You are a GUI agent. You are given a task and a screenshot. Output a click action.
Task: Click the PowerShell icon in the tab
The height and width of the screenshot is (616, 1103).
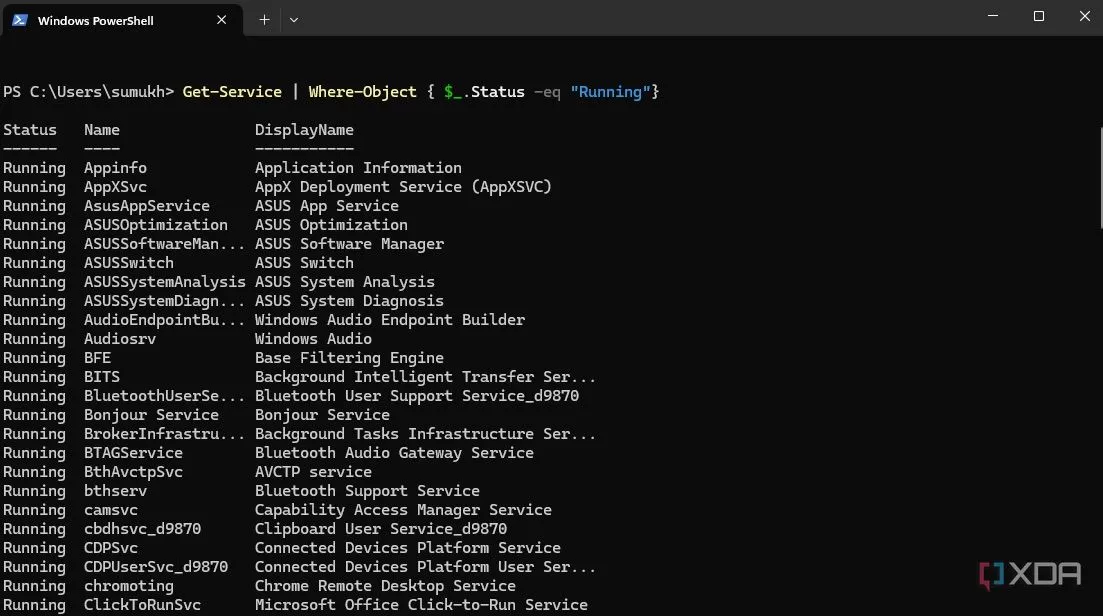20,20
